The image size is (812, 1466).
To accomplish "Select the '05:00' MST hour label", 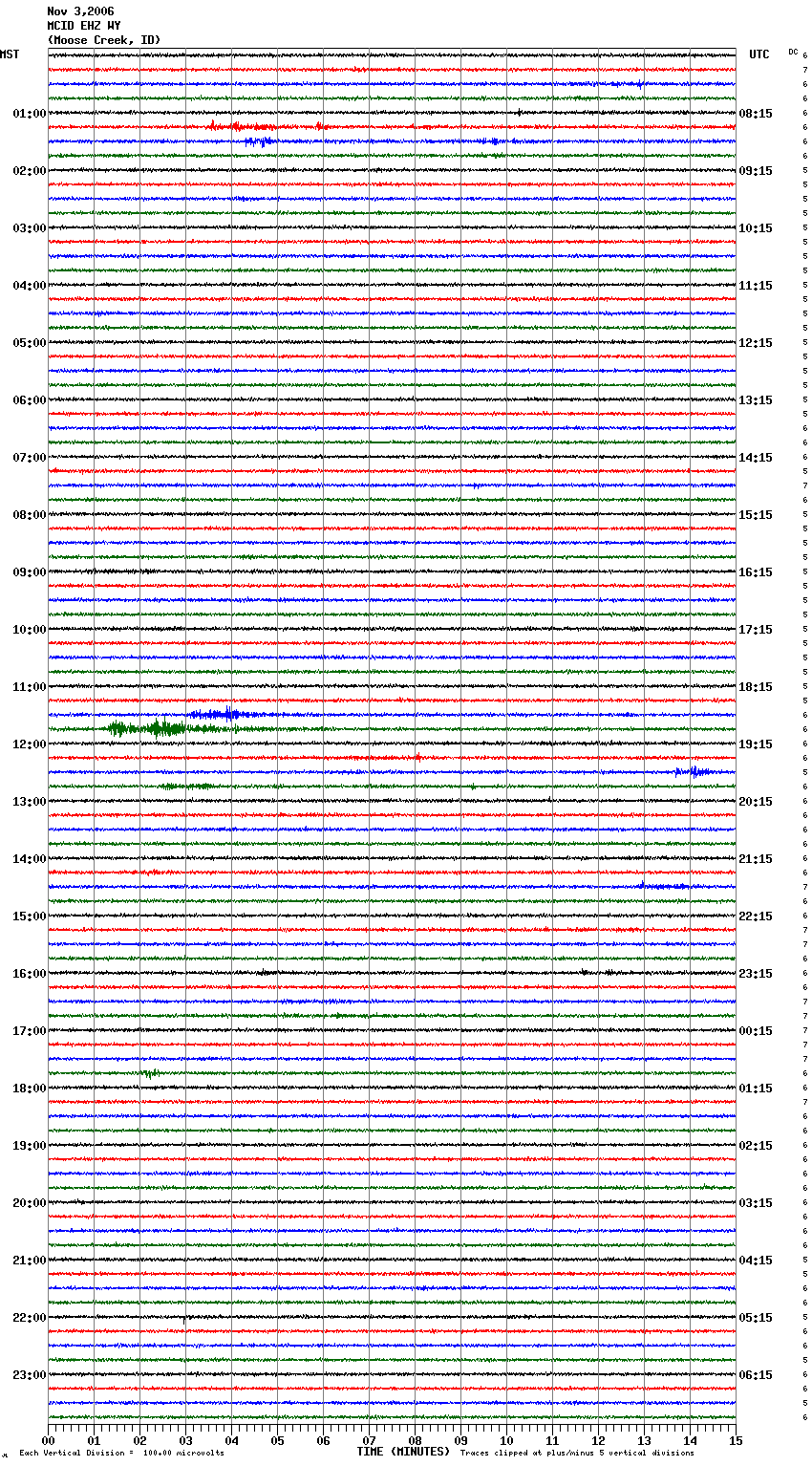I will pyautogui.click(x=30, y=343).
